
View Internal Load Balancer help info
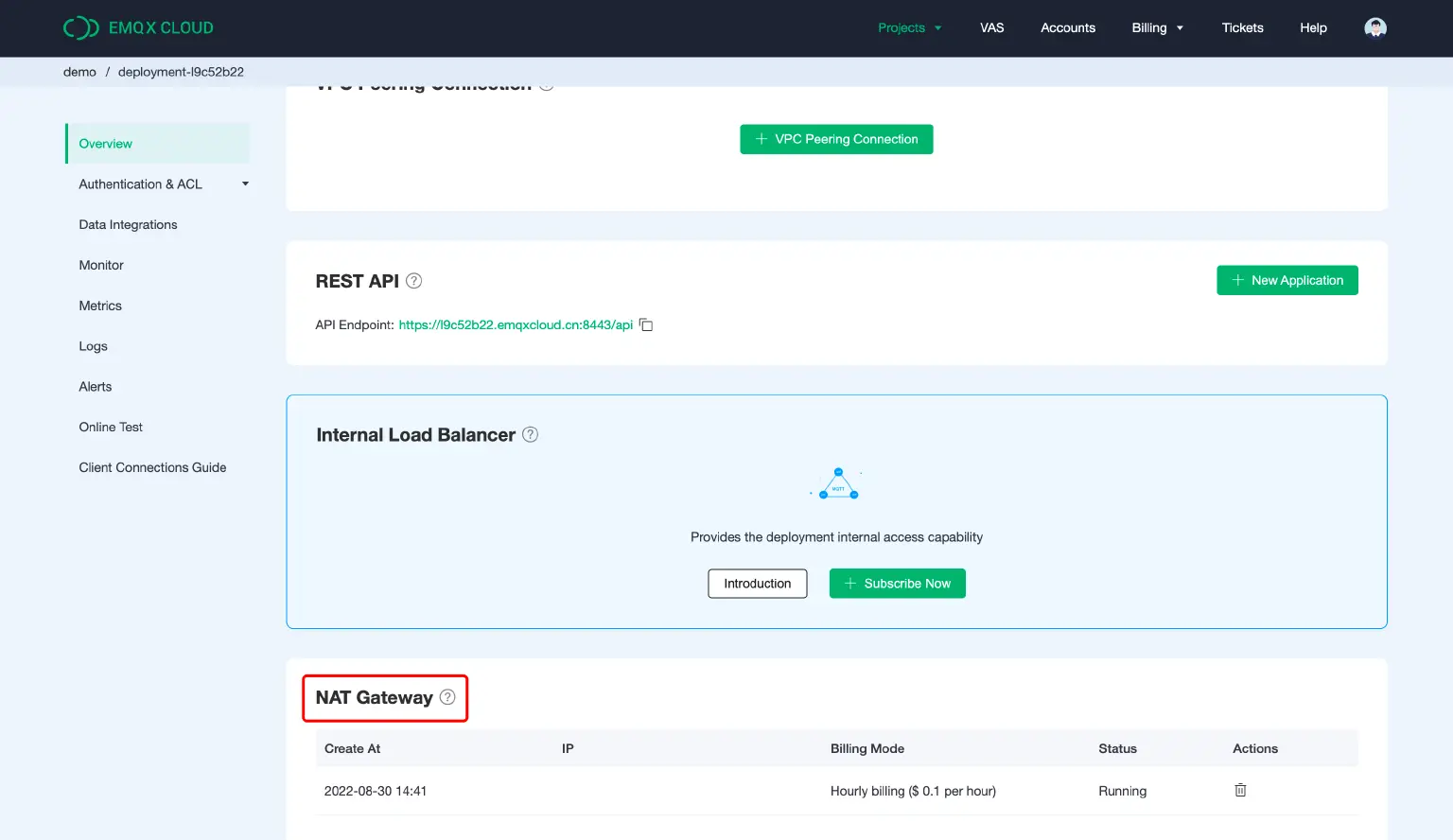[x=530, y=434]
